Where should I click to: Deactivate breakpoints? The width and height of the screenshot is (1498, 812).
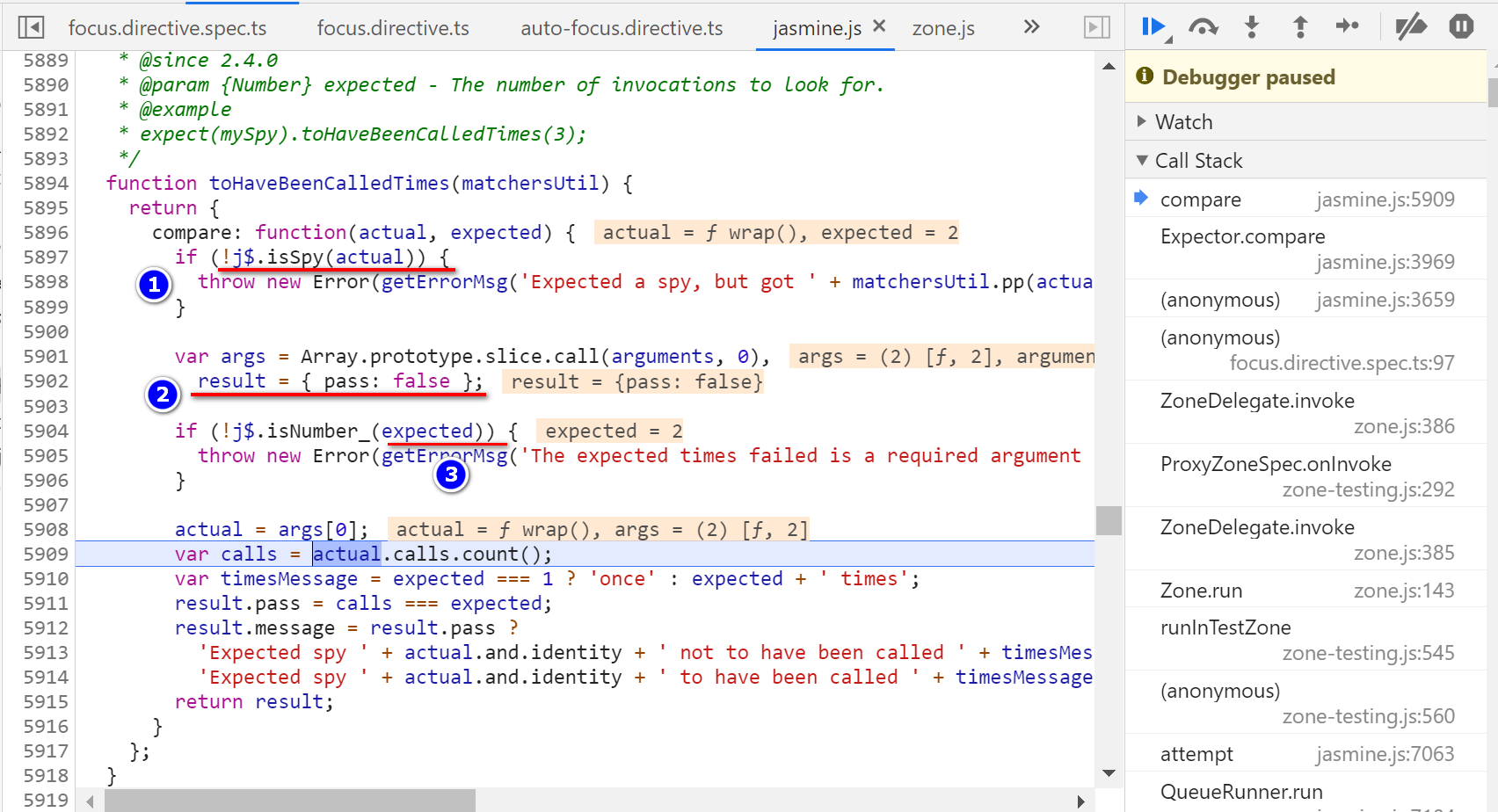[x=1411, y=27]
